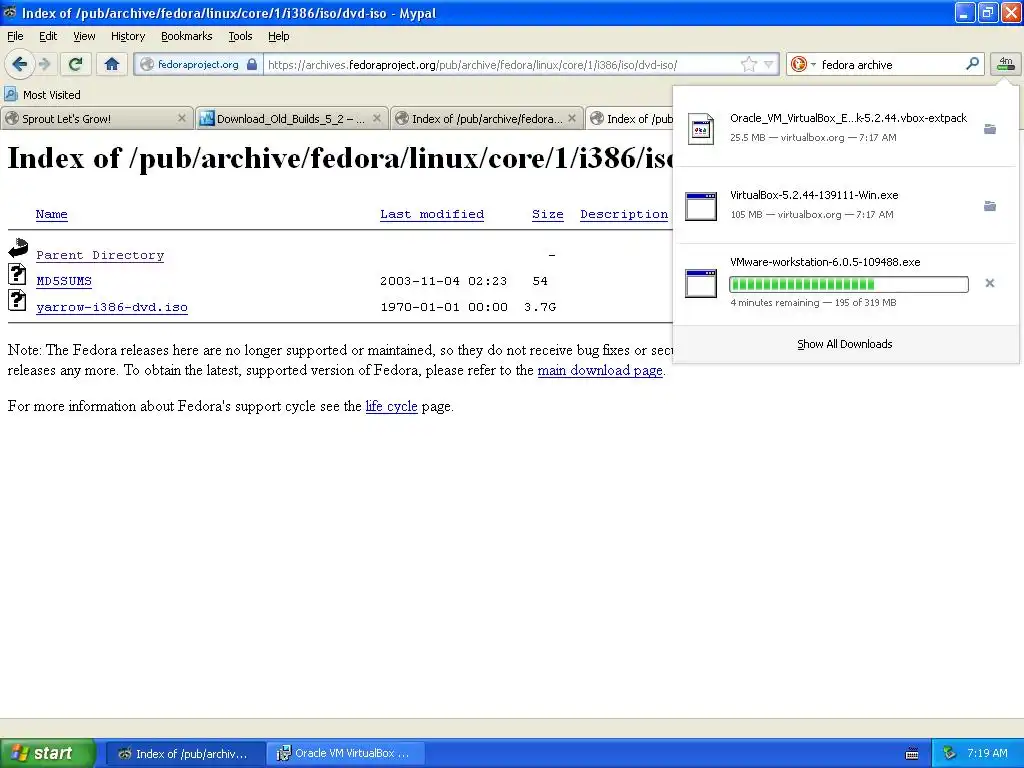Bookmark this page with the star icon
Screen dimensions: 1024x768
(x=748, y=64)
